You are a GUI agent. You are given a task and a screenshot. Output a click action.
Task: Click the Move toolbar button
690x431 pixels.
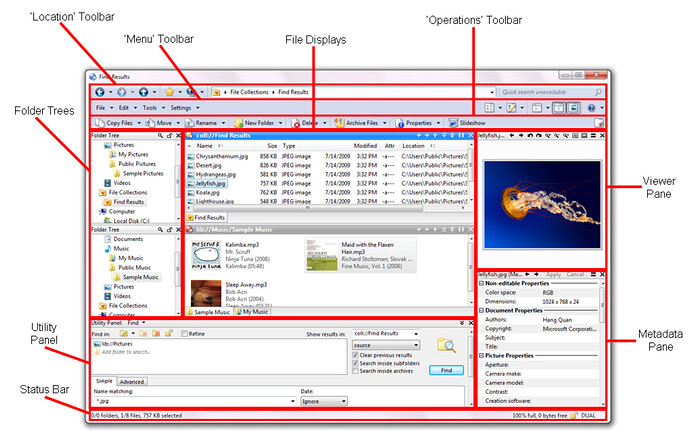pos(159,123)
